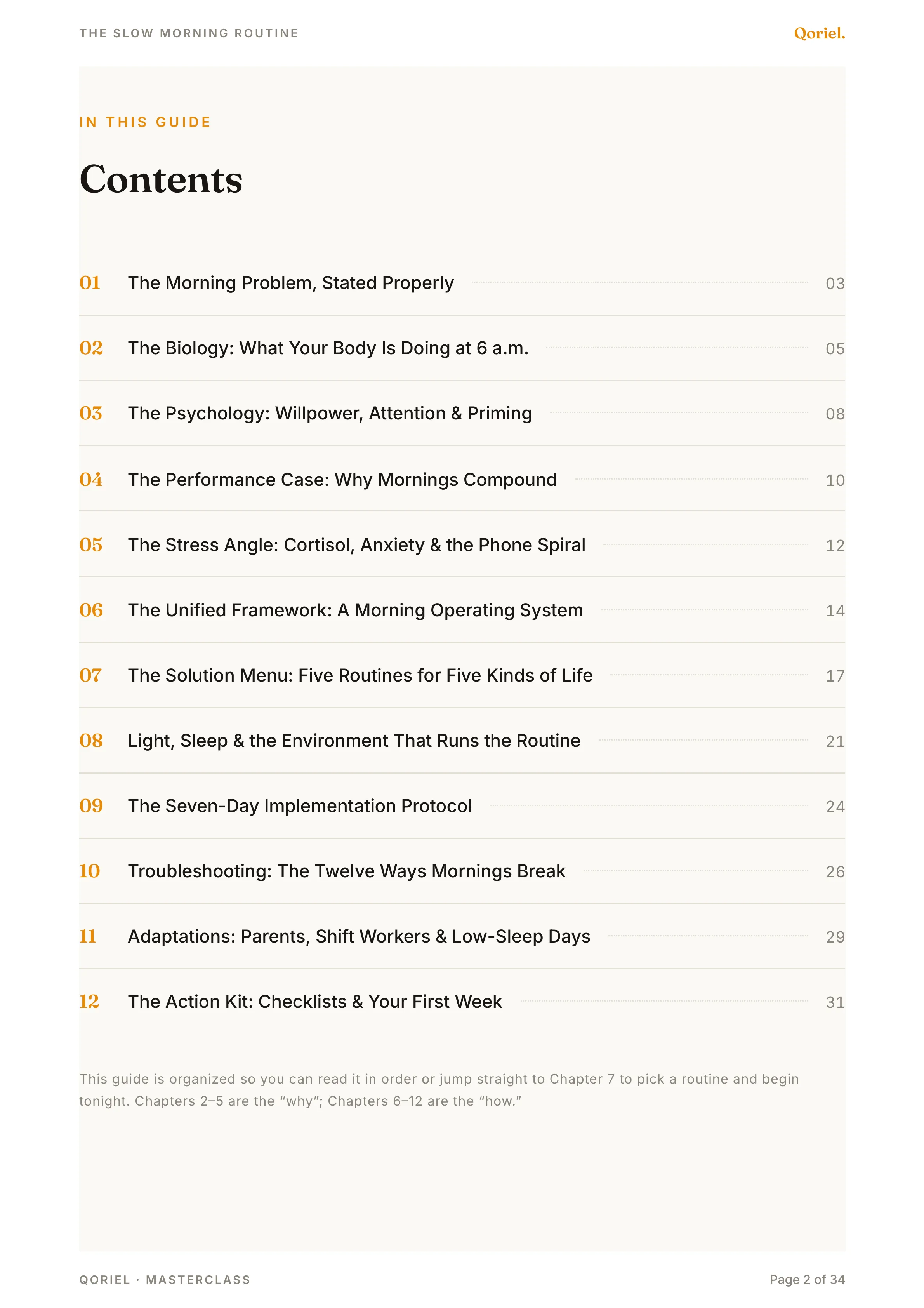
Task: Click chapter number 11
Action: click(88, 936)
